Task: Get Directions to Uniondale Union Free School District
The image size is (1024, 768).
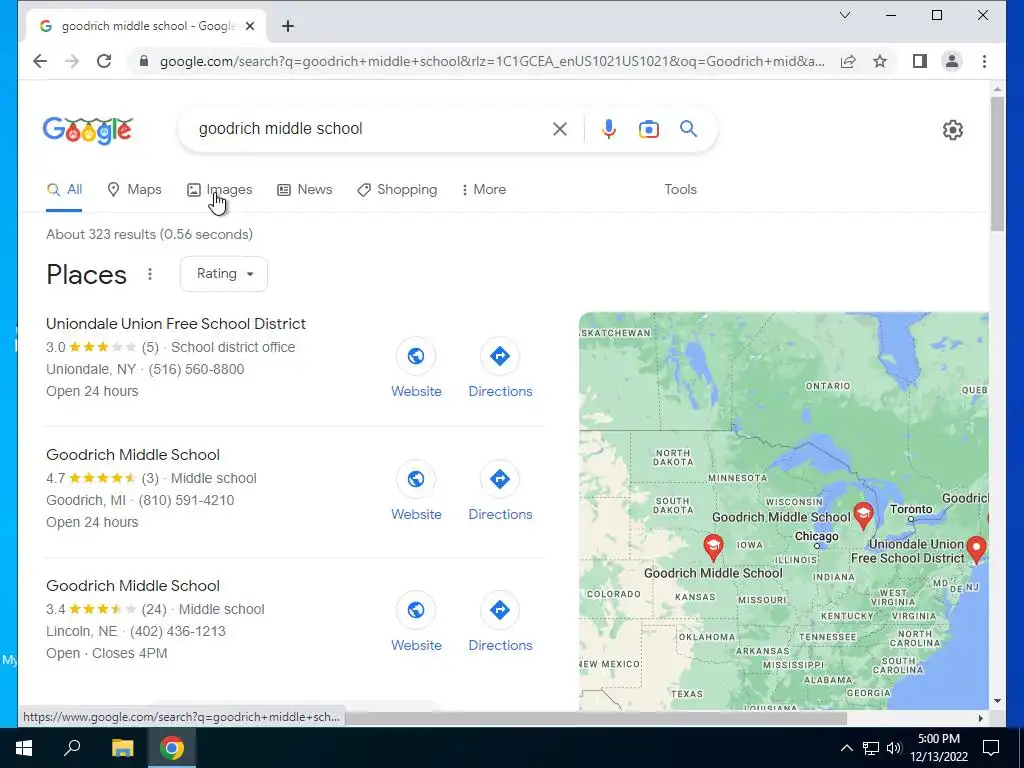Action: tap(500, 368)
